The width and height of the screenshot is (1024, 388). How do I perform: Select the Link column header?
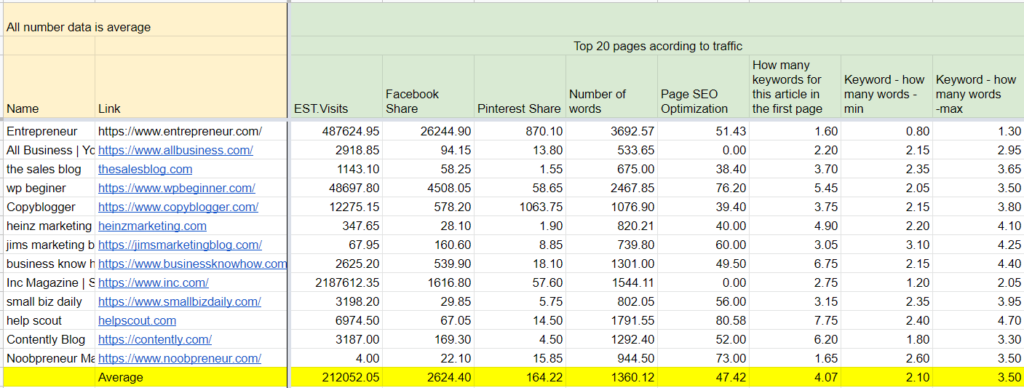[x=191, y=86]
